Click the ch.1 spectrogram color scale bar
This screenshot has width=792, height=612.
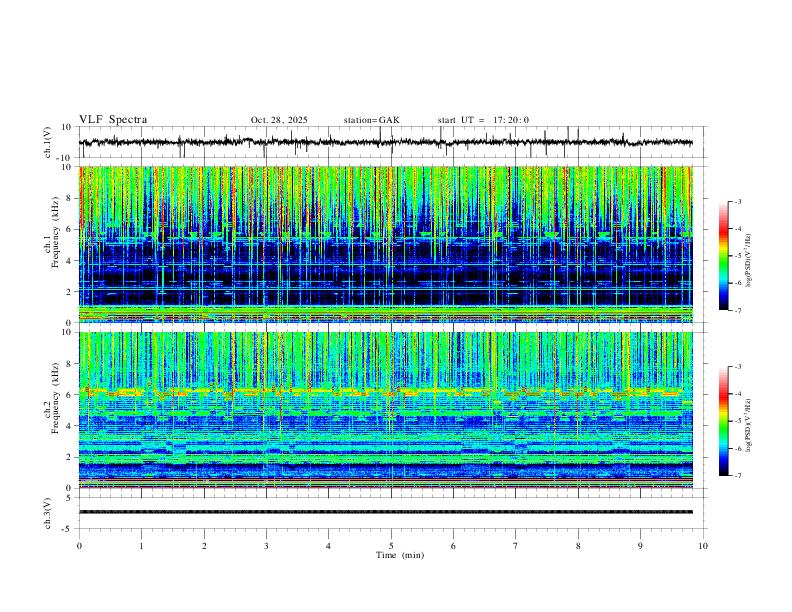[724, 255]
